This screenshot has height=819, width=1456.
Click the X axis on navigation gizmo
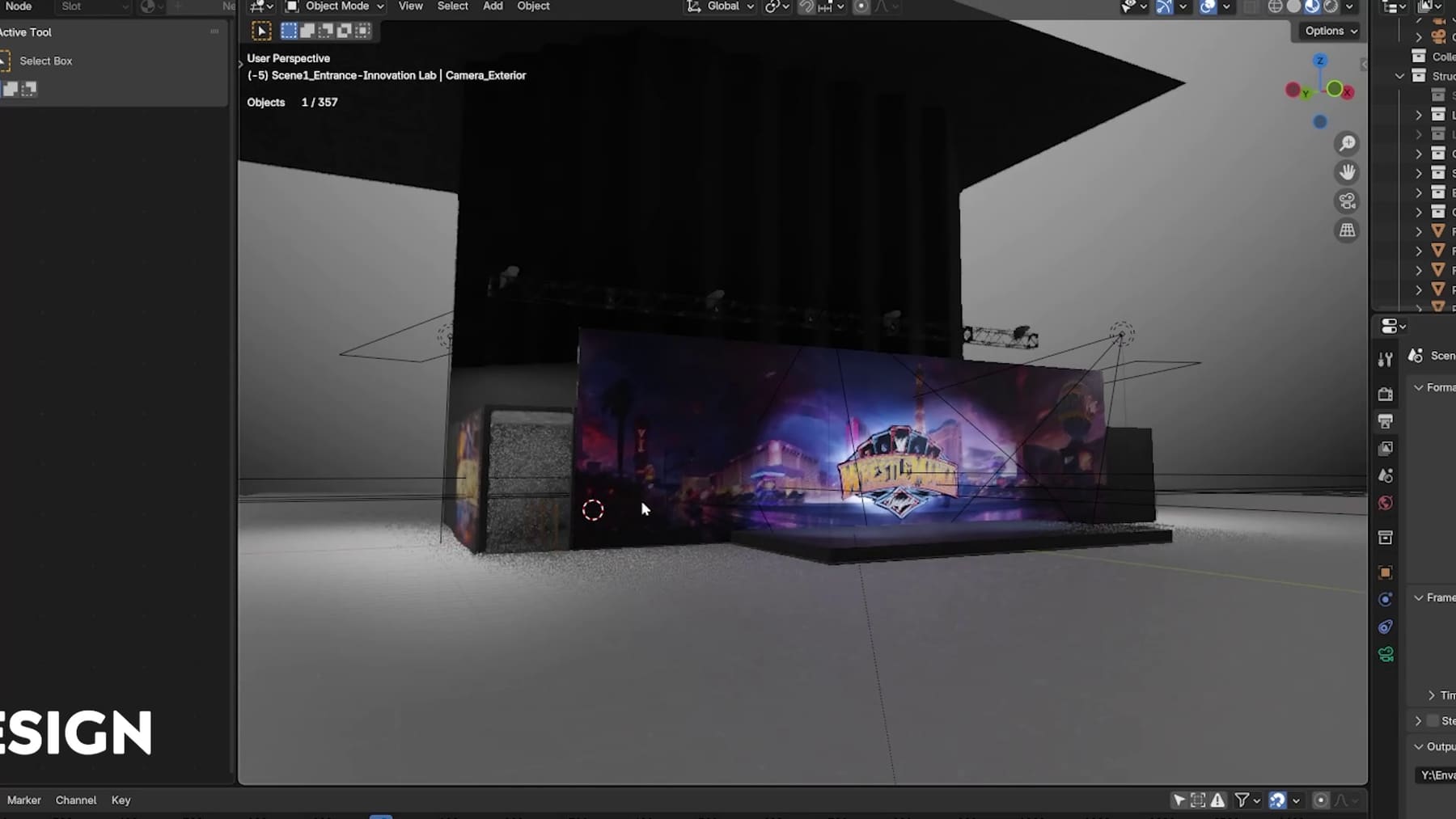point(1347,93)
